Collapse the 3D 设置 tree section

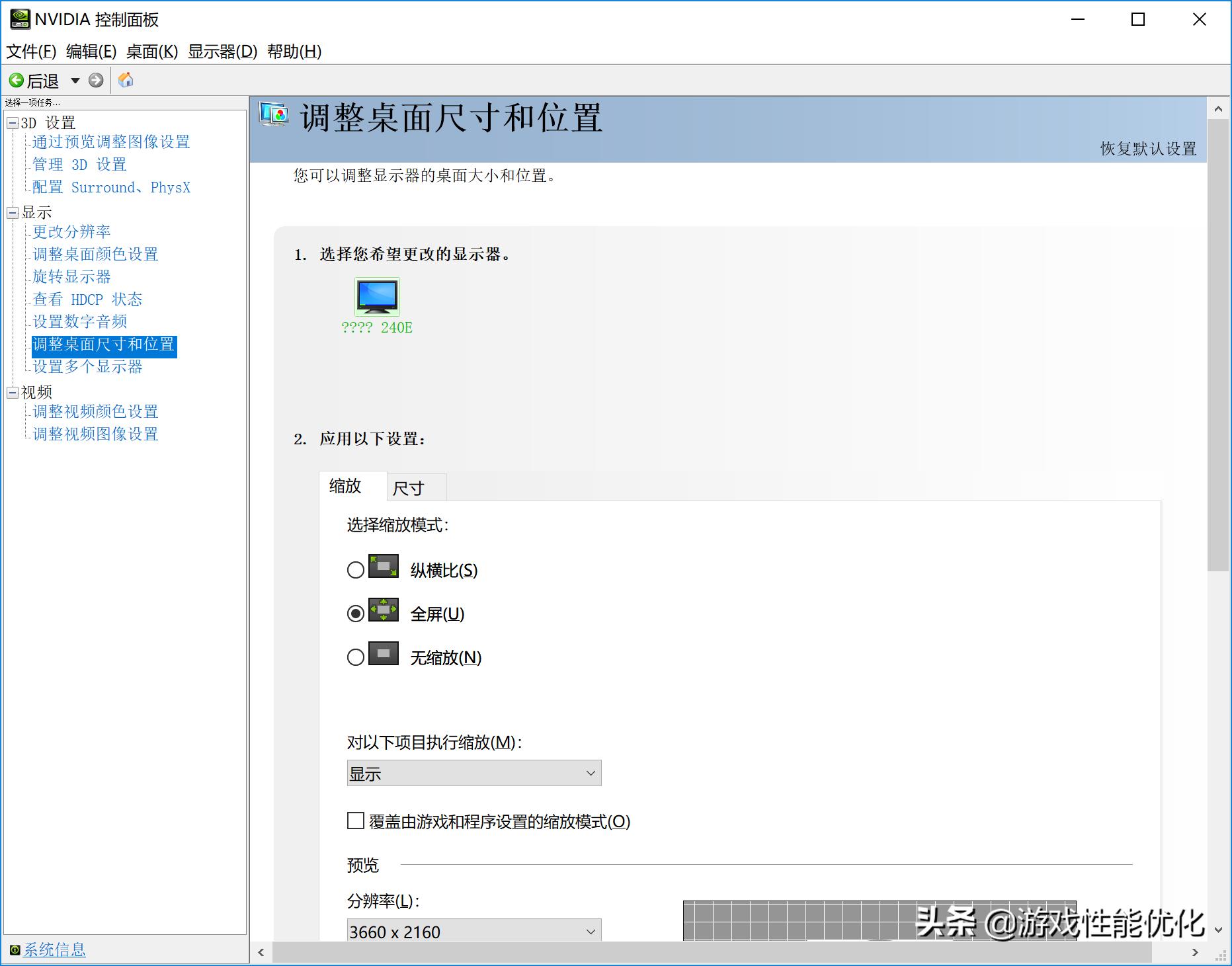(x=11, y=122)
